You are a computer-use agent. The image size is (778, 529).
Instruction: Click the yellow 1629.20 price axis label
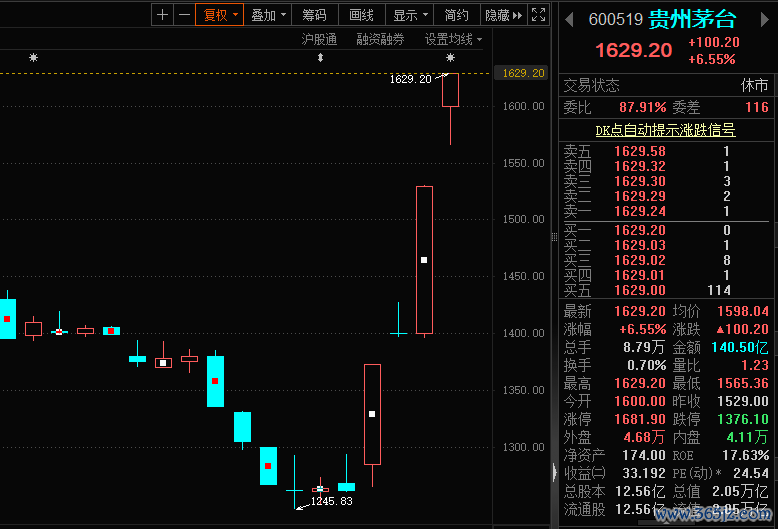(522, 73)
